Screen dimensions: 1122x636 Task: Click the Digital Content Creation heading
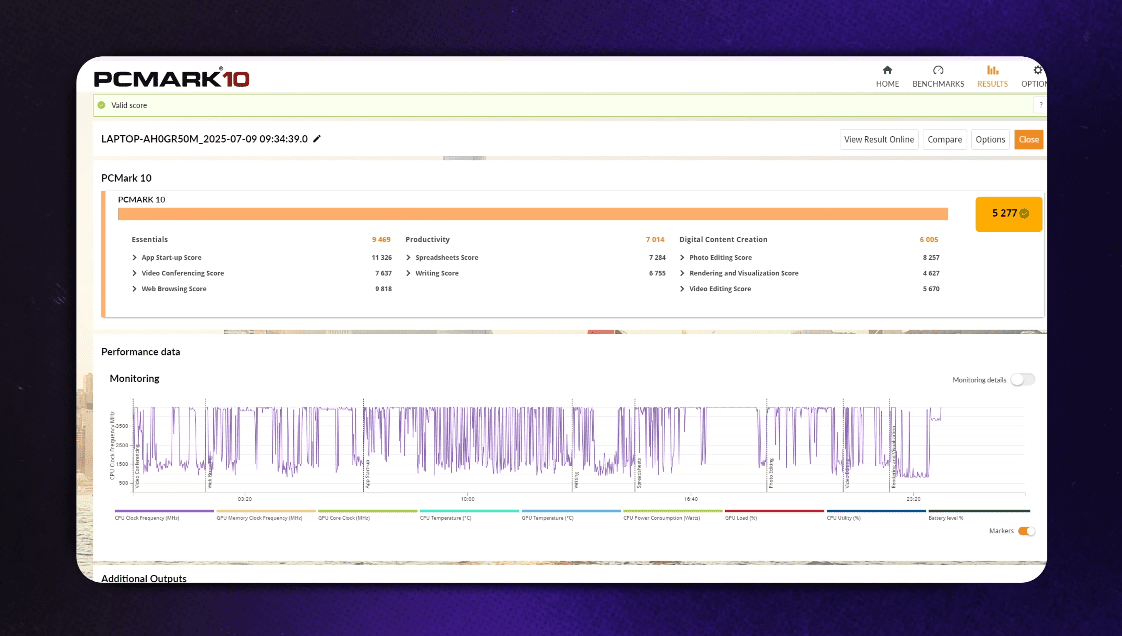click(723, 240)
